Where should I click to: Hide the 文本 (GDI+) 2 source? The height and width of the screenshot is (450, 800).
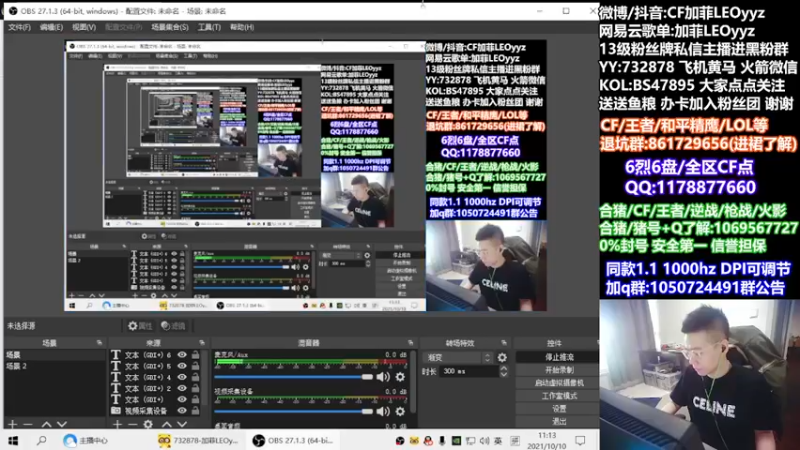click(x=182, y=388)
